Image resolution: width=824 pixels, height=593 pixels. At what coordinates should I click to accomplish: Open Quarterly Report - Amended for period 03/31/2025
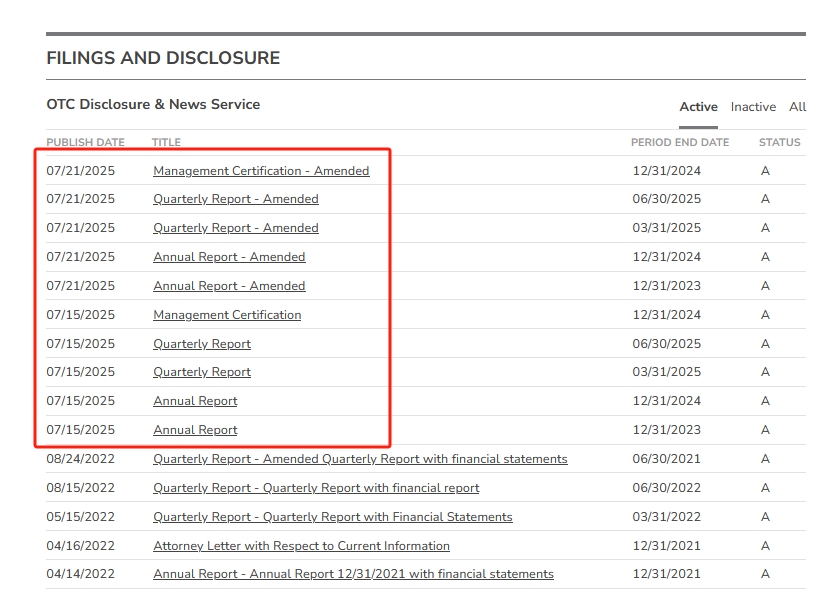[236, 228]
